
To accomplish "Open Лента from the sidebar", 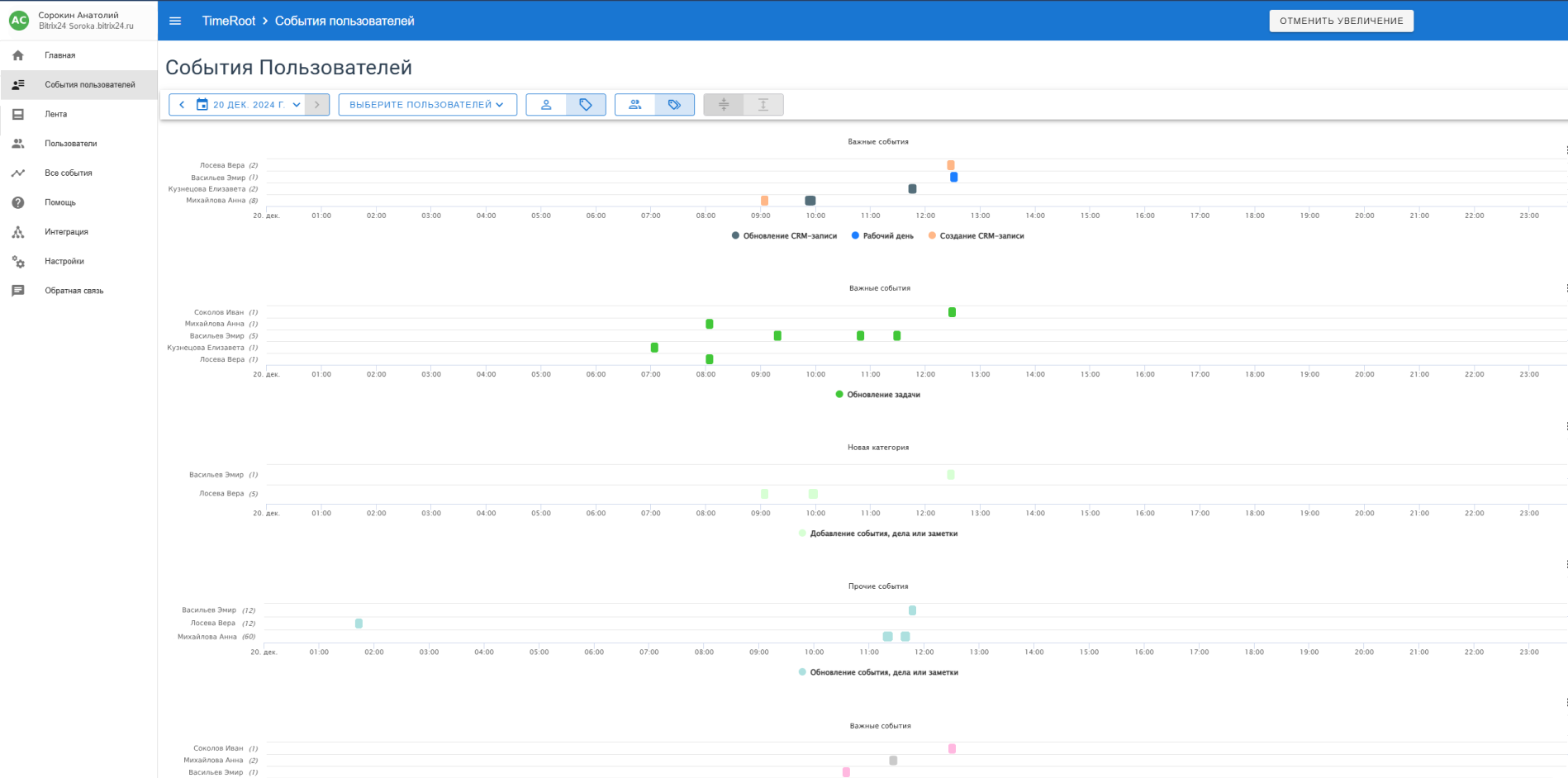I will [55, 114].
